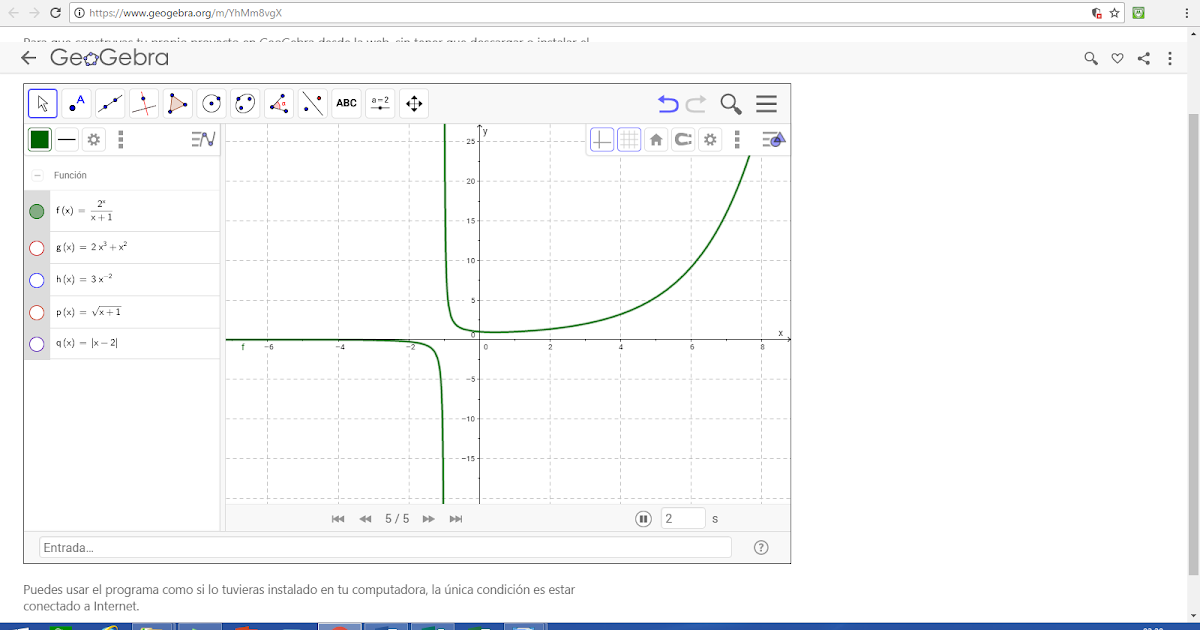Activate the Move Graphics View tool
Viewport: 1200px width, 630px height.
tap(414, 103)
